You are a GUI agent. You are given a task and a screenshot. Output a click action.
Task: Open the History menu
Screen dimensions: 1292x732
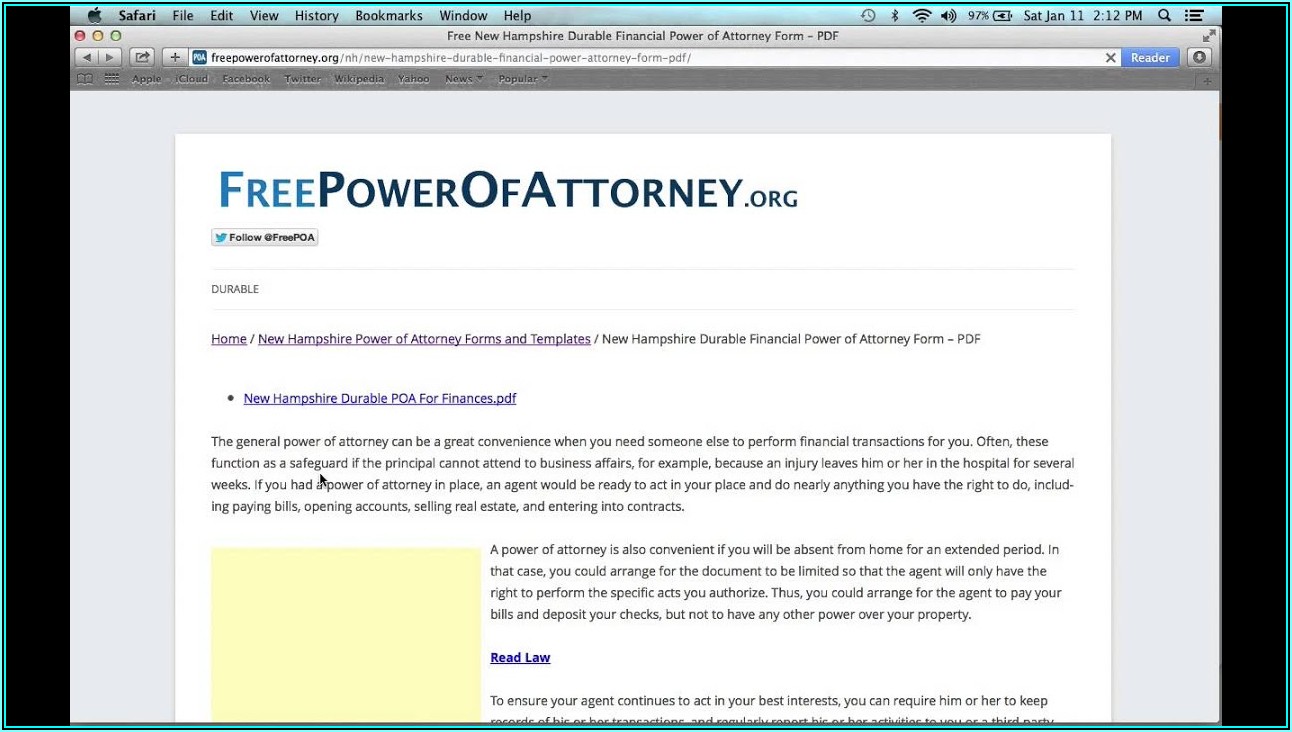[316, 16]
